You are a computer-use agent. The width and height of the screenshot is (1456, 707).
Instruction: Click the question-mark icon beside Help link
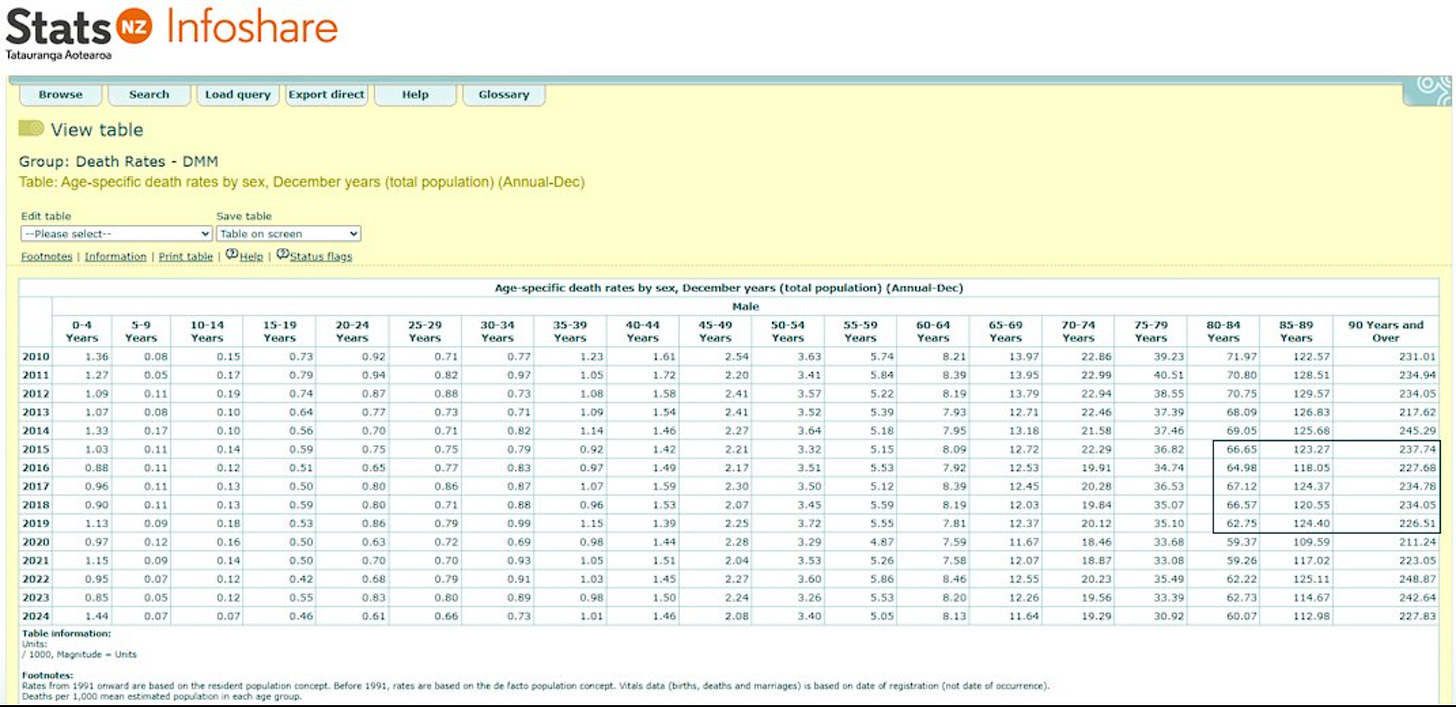pos(231,255)
